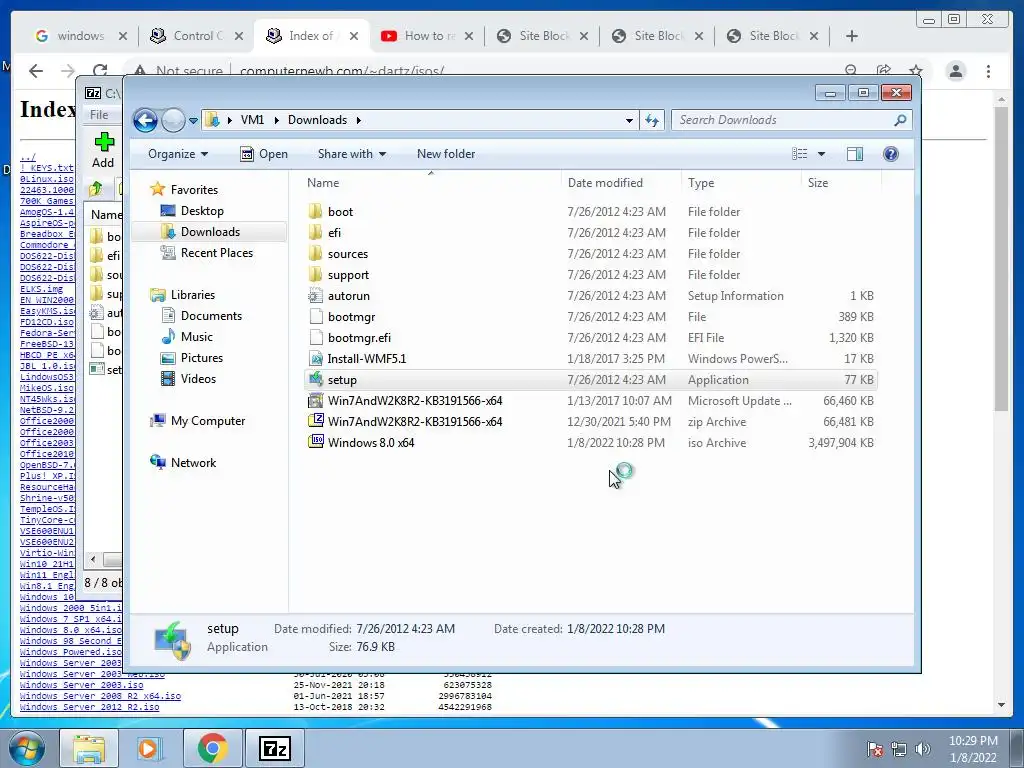This screenshot has width=1024, height=768.
Task: Click Chrome's back navigation arrow
Action: [36, 71]
